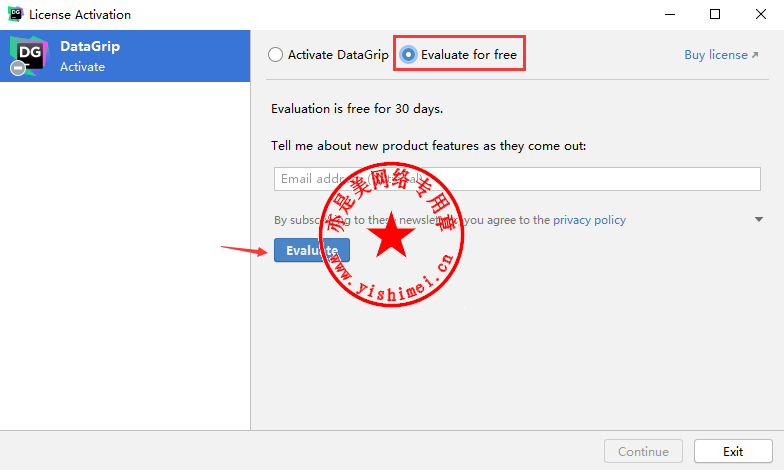Select the DataGrip product in sidebar
This screenshot has width=784, height=470.
point(125,56)
